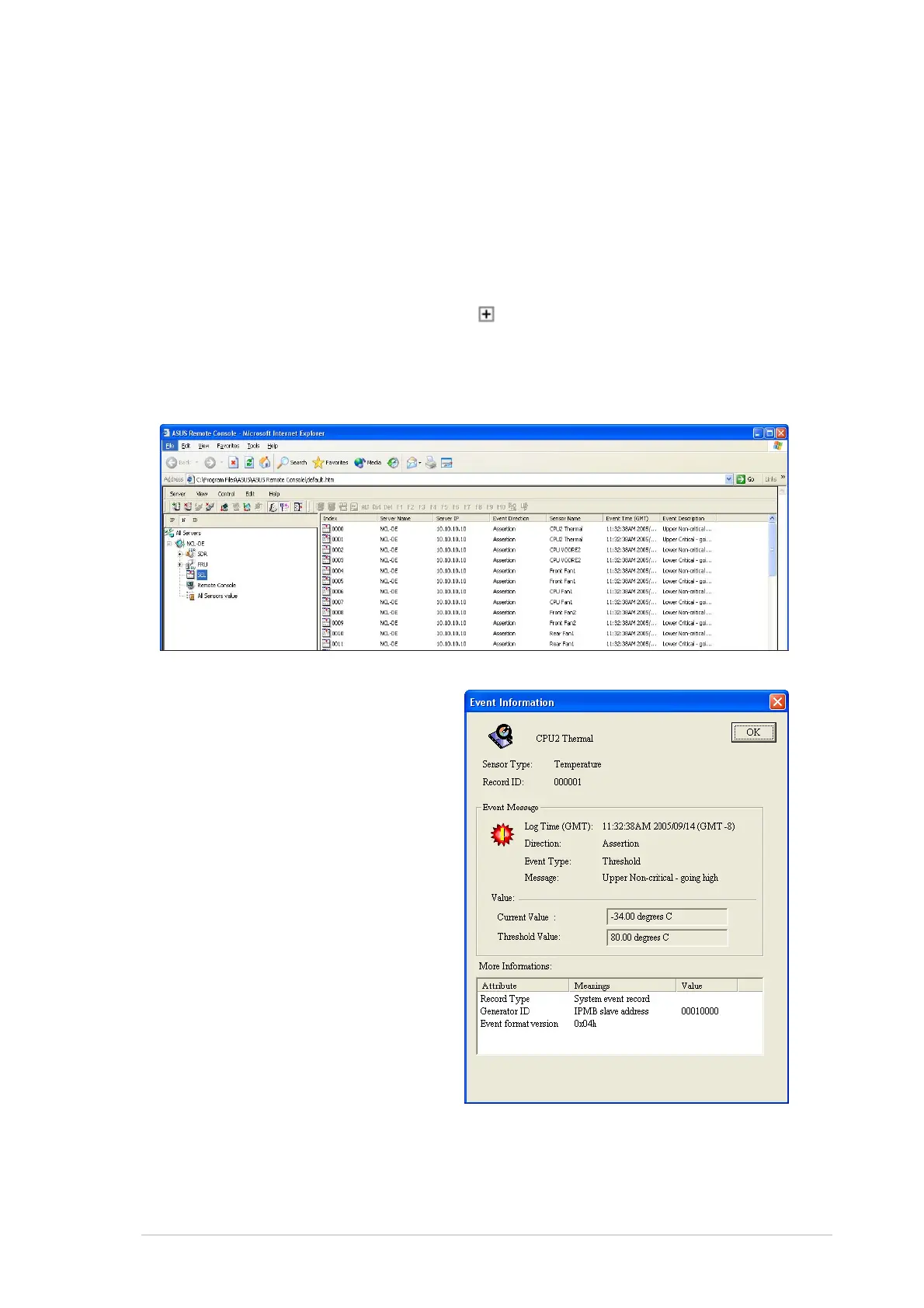Click the History icon beside Media
Image resolution: width=924 pixels, height=1308 pixels.
[394, 462]
